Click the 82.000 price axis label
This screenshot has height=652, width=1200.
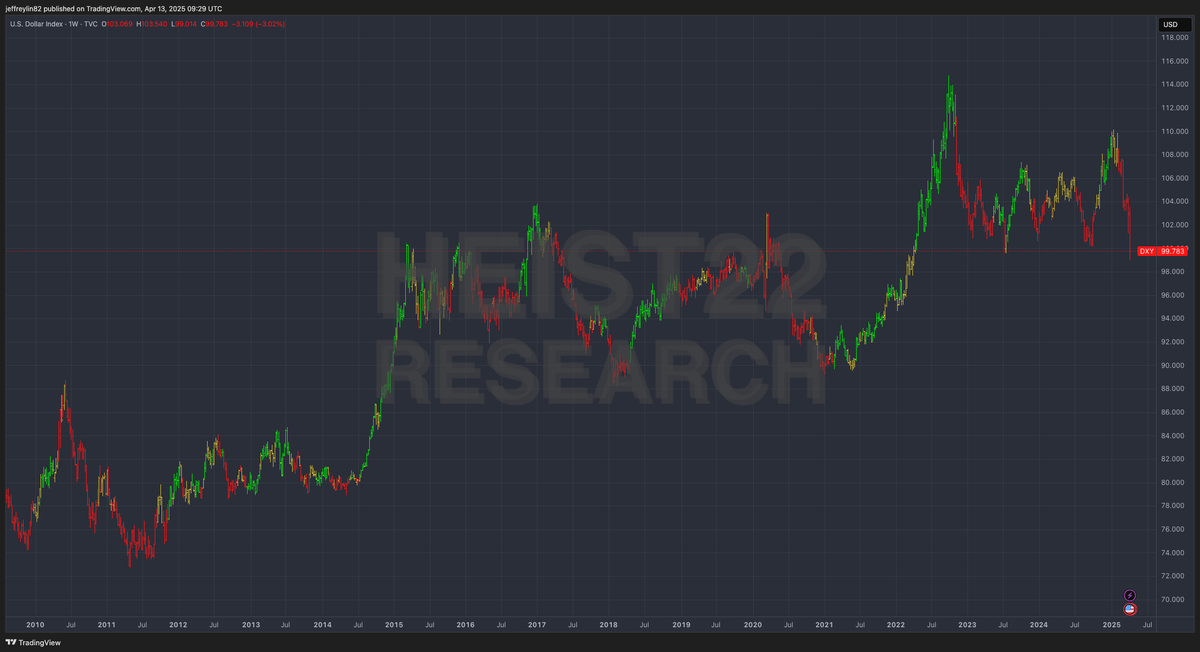coord(1172,459)
